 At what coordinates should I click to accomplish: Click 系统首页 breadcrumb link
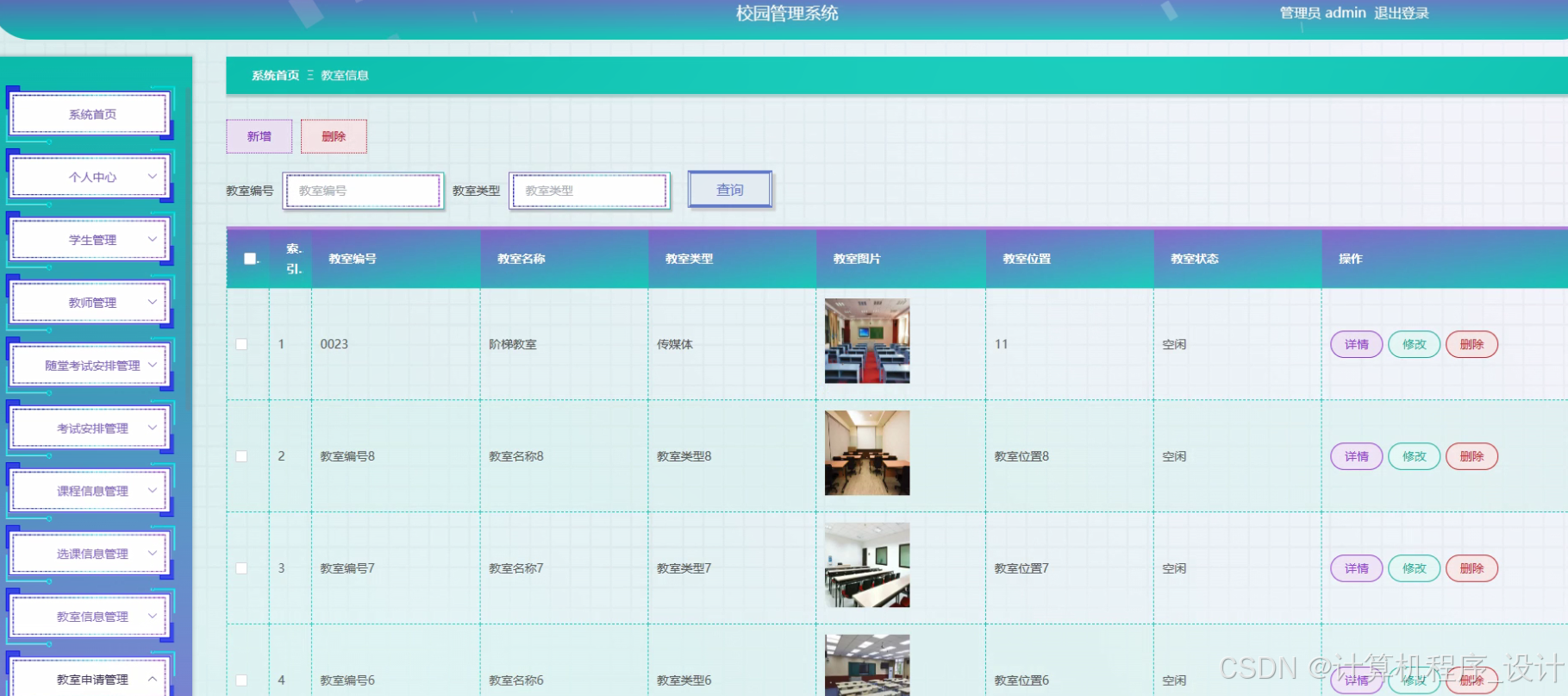click(275, 75)
